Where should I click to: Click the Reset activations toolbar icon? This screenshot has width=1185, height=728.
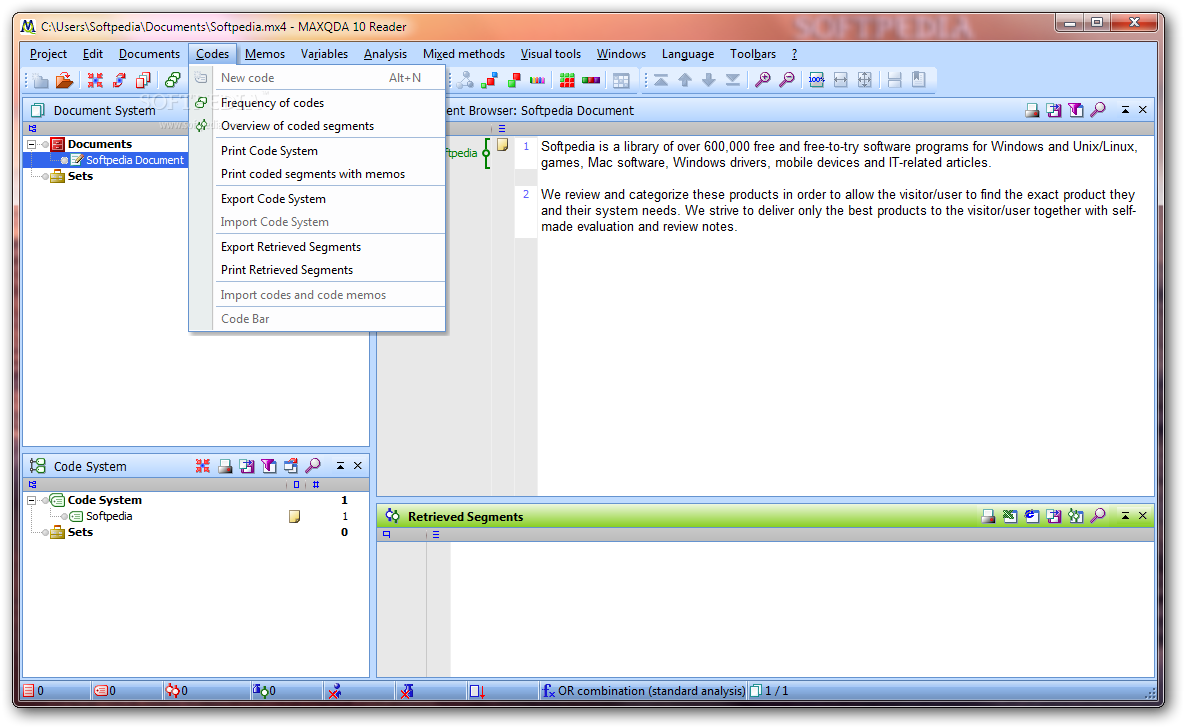(x=95, y=80)
